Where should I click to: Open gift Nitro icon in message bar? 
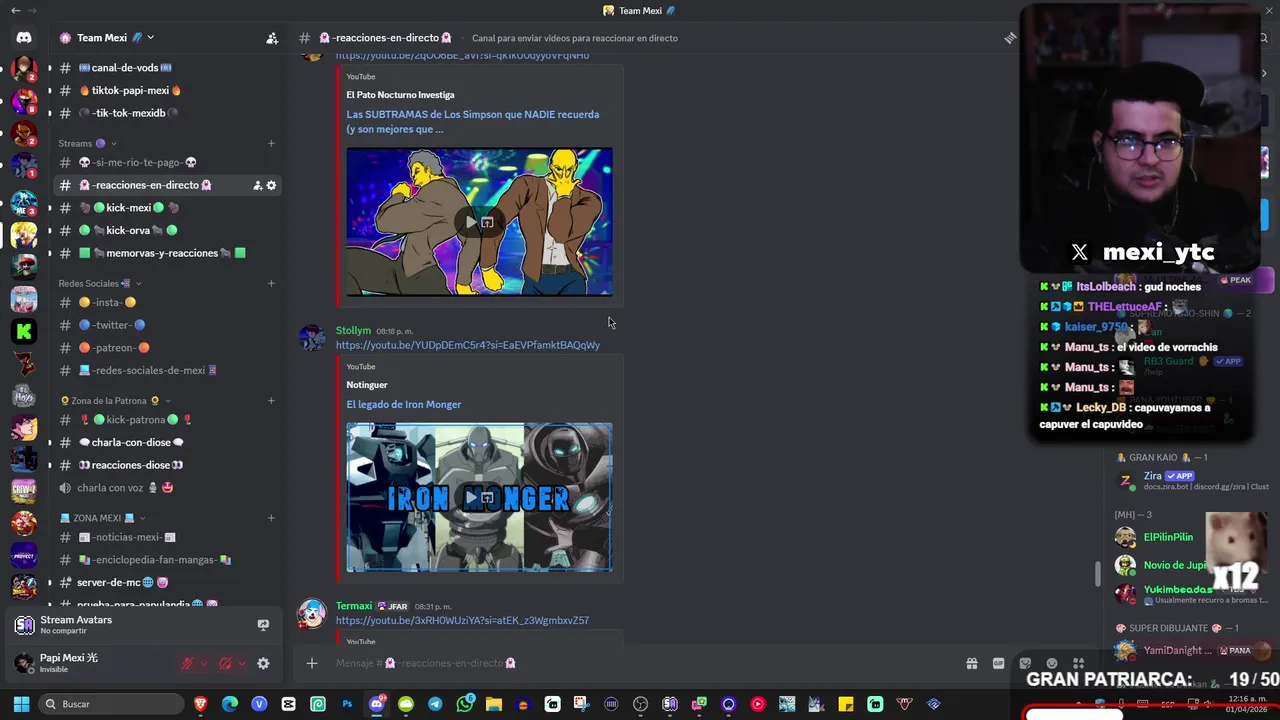(x=971, y=663)
